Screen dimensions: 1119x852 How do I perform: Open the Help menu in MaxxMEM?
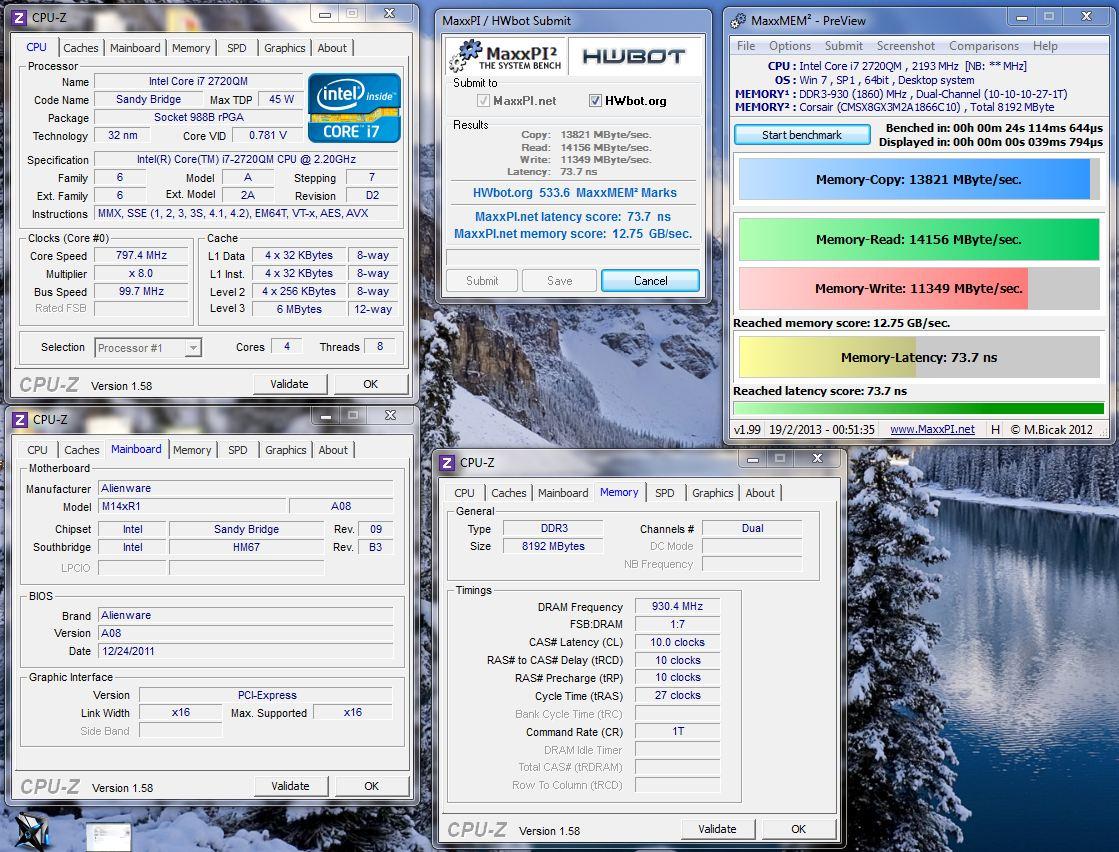coord(1045,46)
